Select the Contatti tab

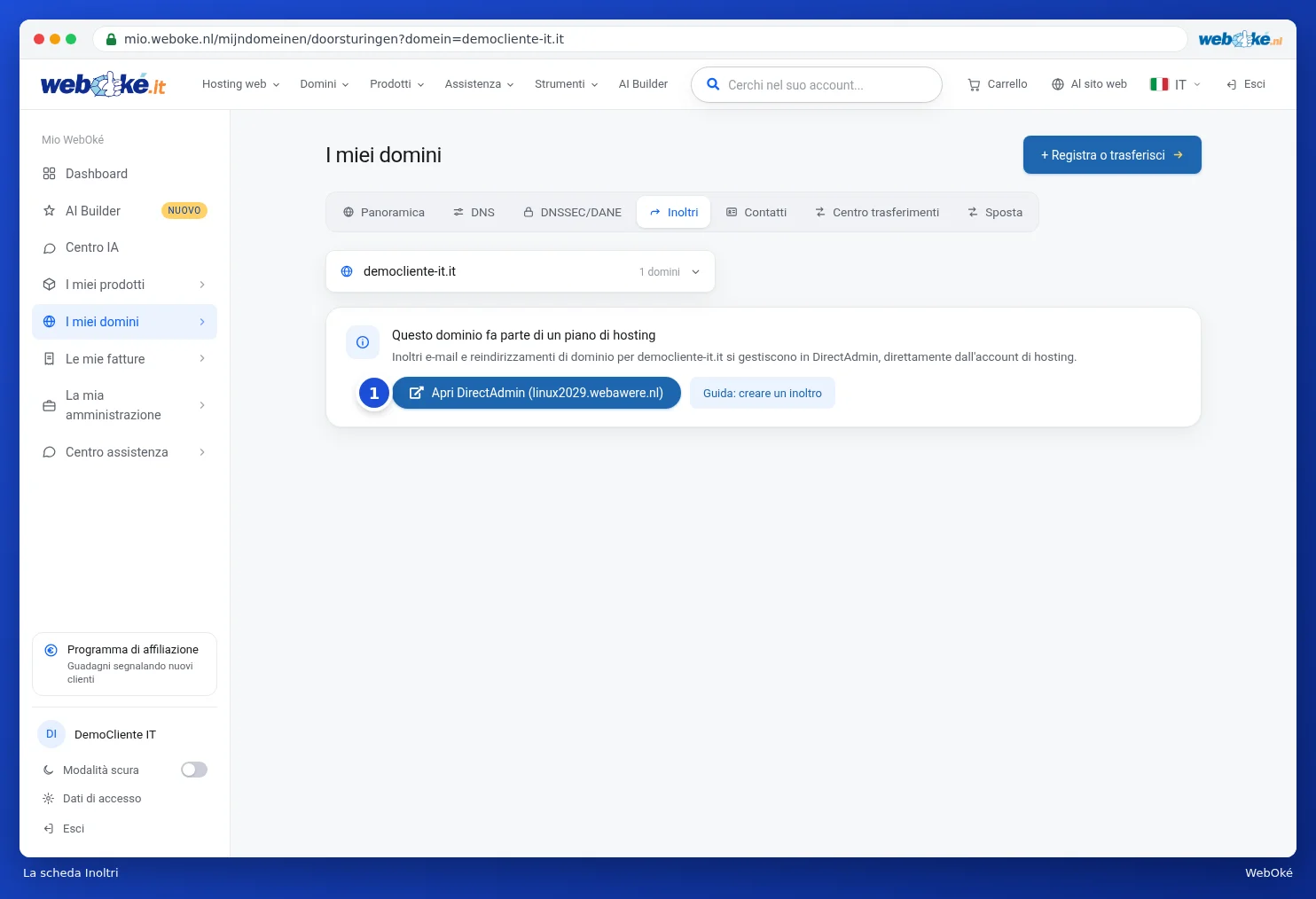tap(756, 213)
